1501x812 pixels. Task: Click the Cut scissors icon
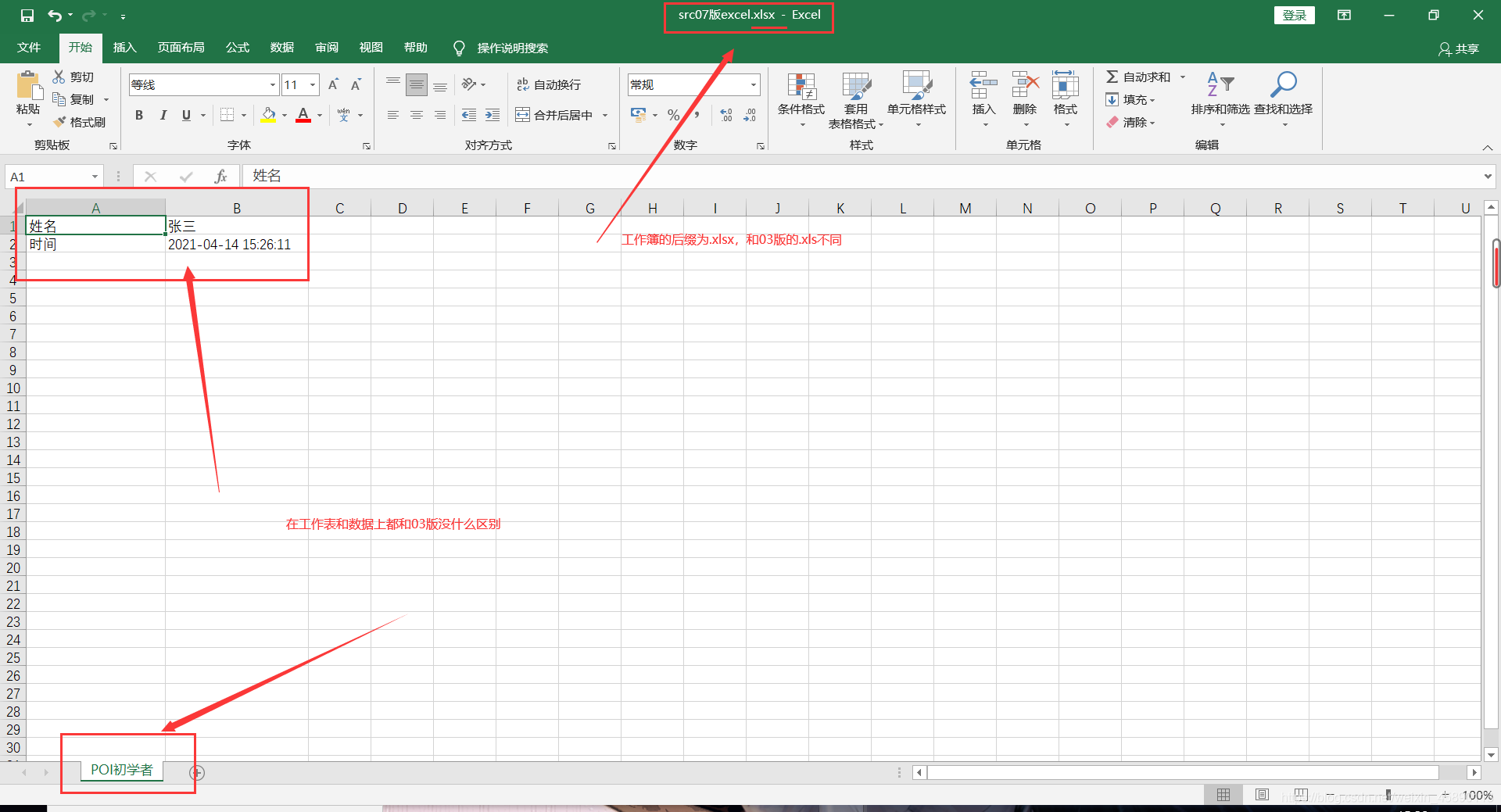coord(59,77)
